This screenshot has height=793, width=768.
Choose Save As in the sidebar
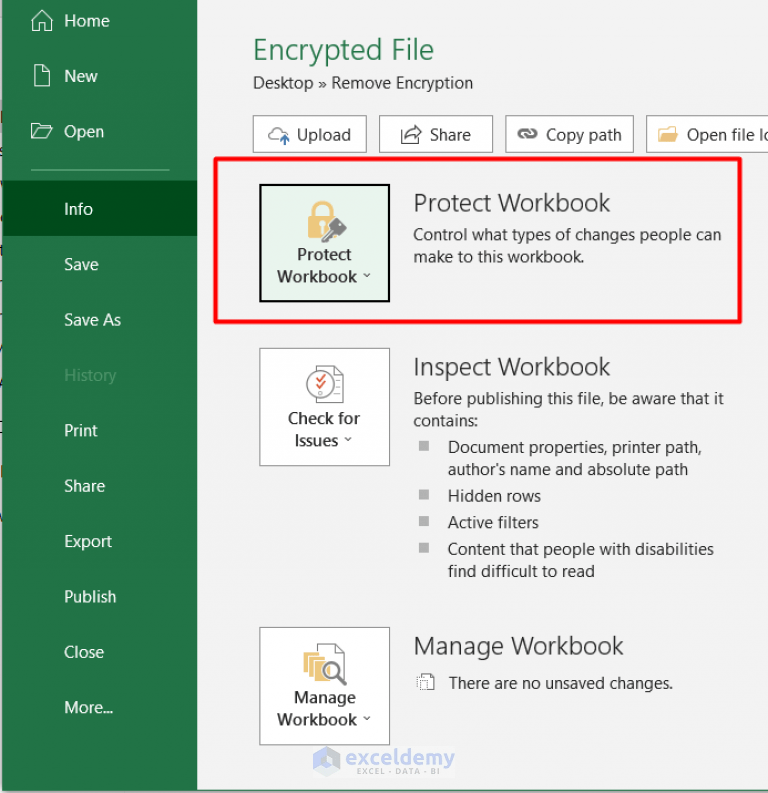[100, 320]
